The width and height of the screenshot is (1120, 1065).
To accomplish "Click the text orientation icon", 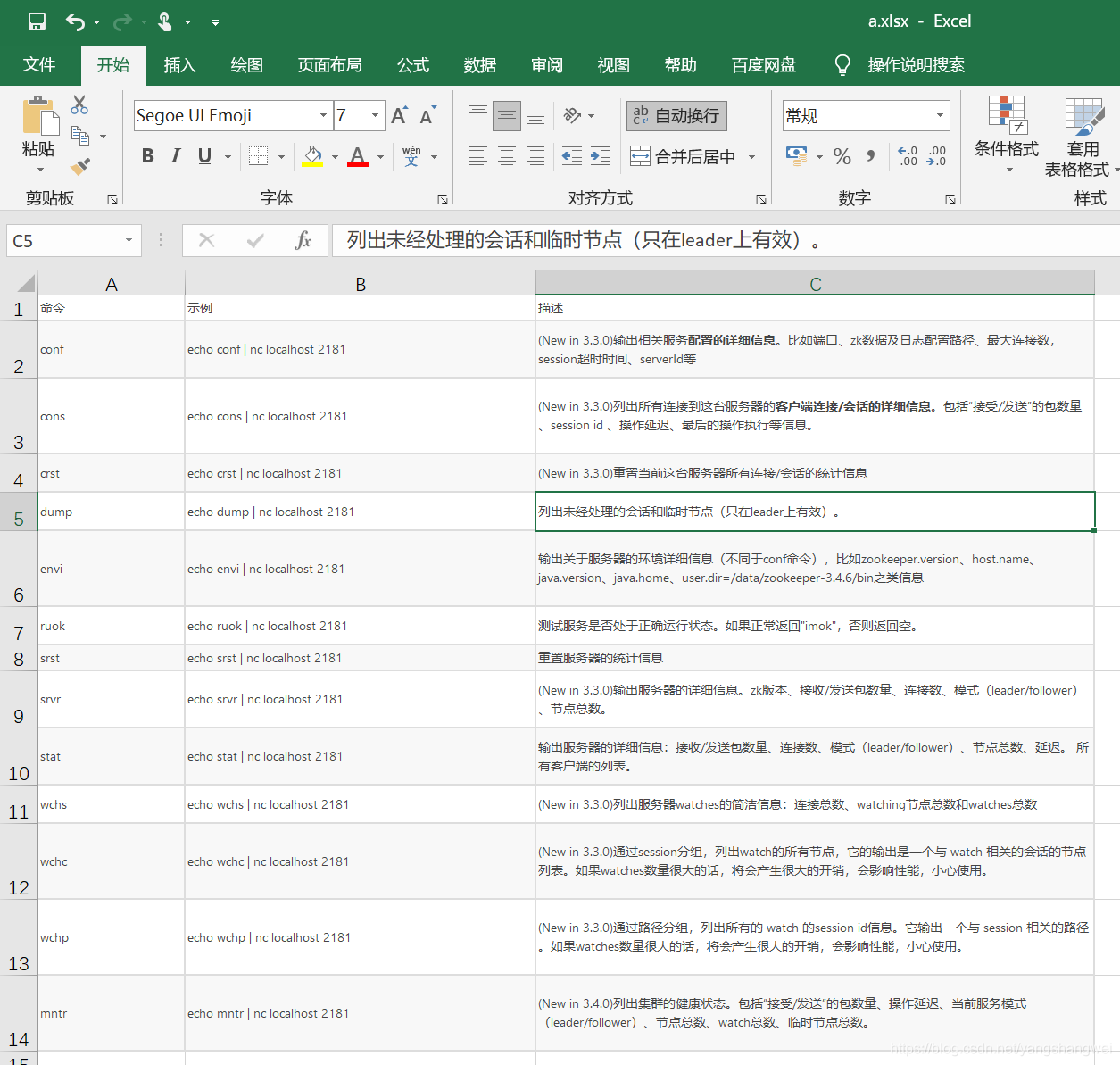I will [572, 115].
